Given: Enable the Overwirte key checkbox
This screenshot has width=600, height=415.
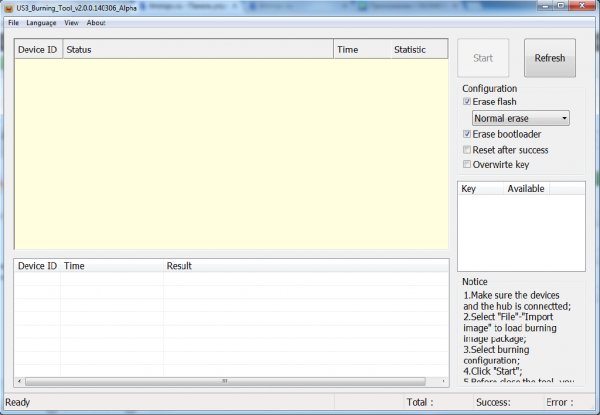Looking at the screenshot, I should click(x=467, y=164).
